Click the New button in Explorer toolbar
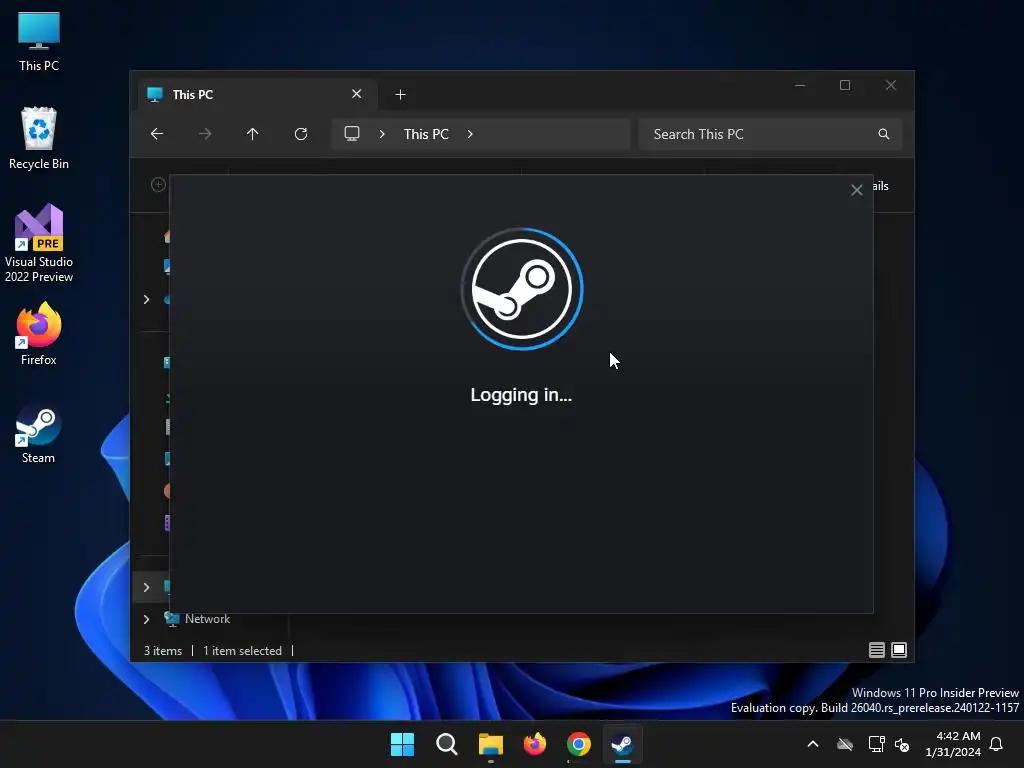Viewport: 1024px width, 768px height. [158, 185]
